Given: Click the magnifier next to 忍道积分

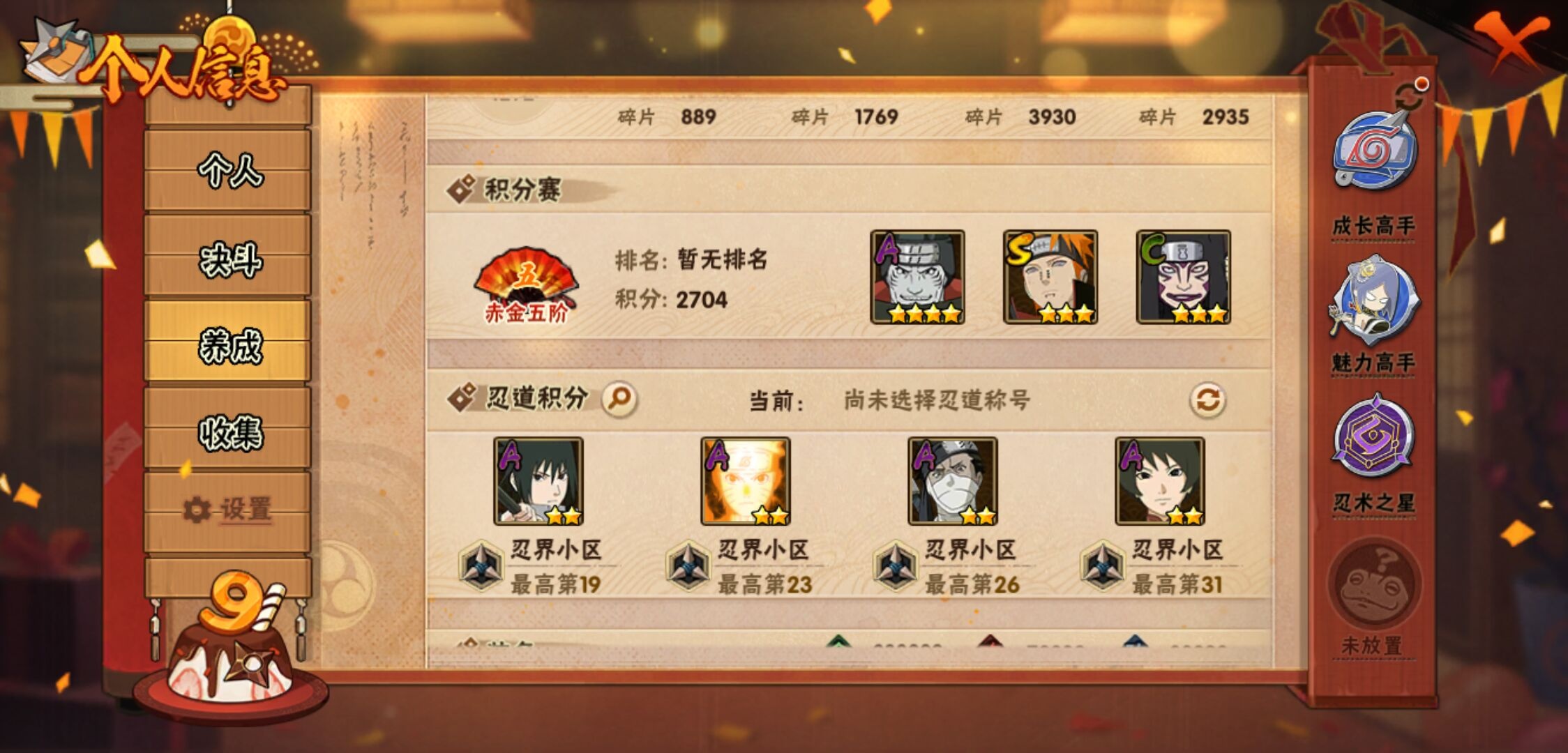Looking at the screenshot, I should coord(619,400).
